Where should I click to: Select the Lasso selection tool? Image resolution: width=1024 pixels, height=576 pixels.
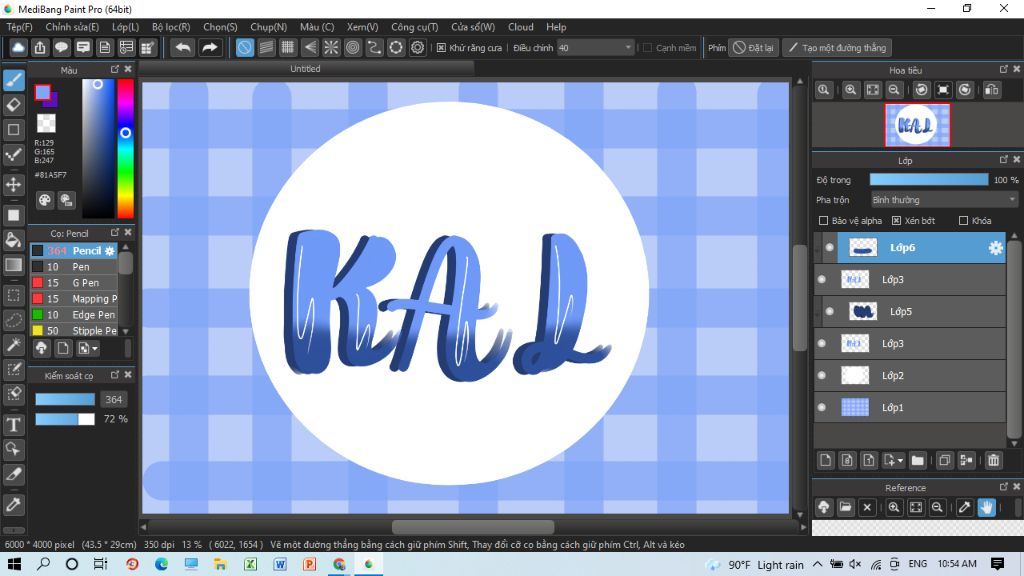coord(14,320)
